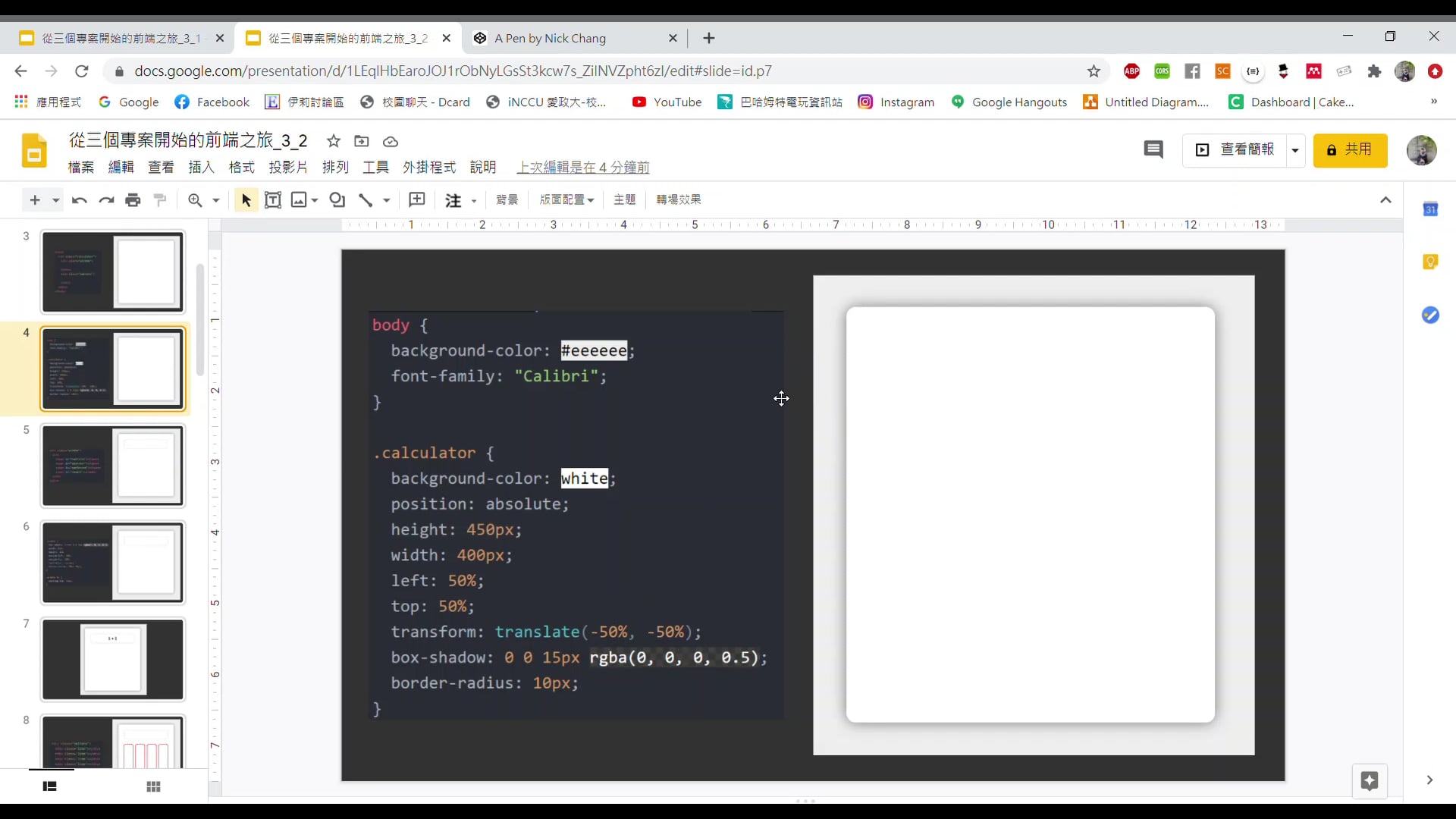Open the 插入 menu

(x=201, y=167)
